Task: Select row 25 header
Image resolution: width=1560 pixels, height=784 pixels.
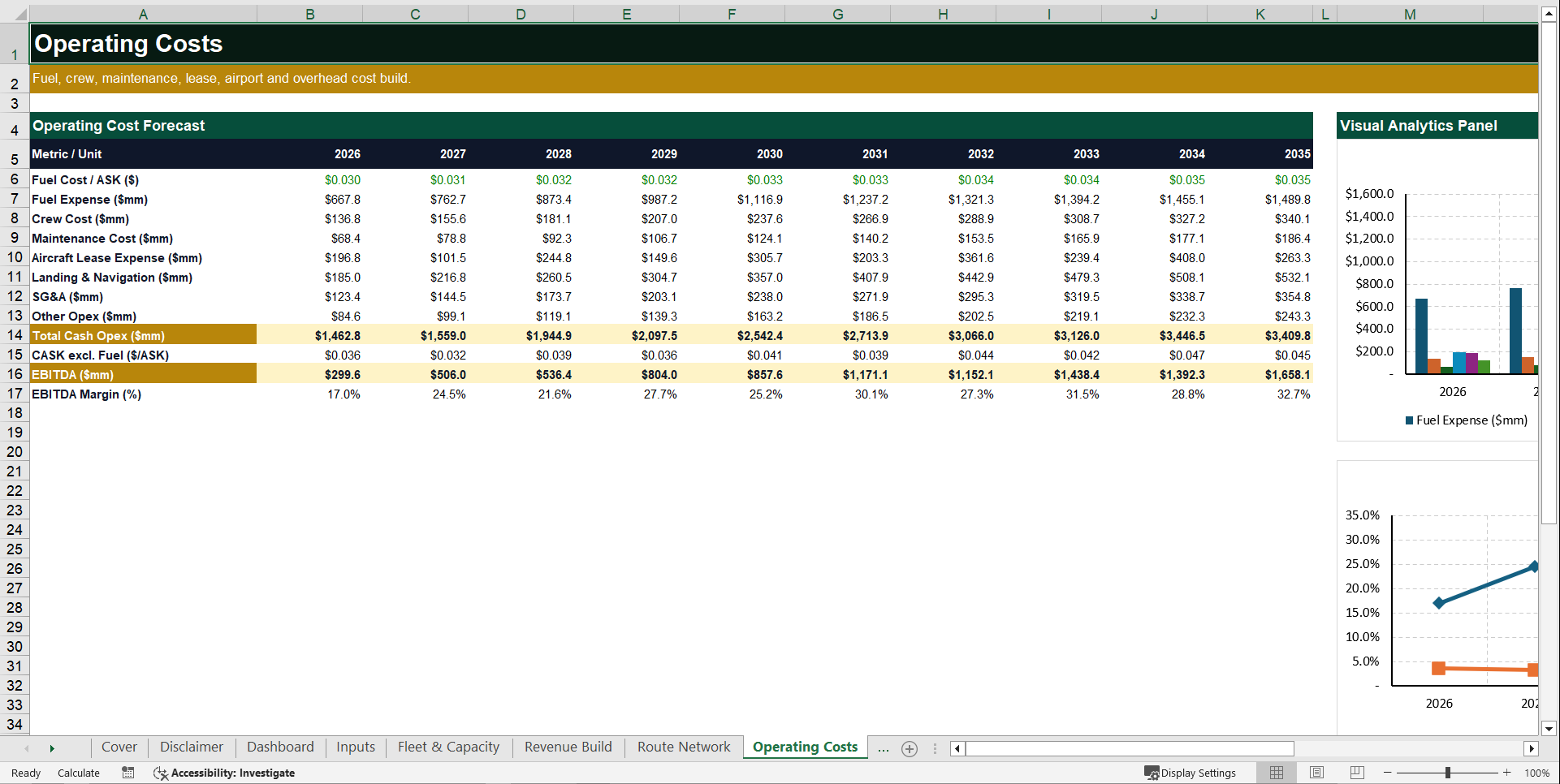Action: point(15,549)
